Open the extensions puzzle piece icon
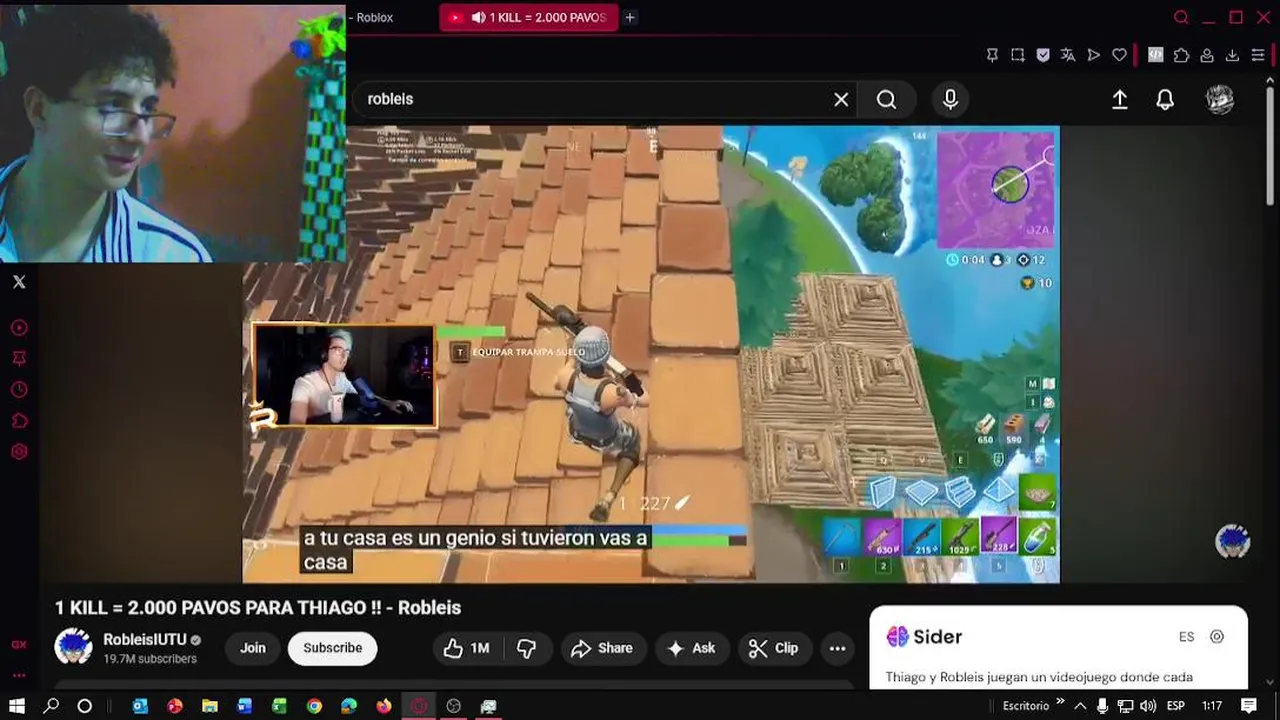Screen dimensions: 1280x720 [1181, 55]
